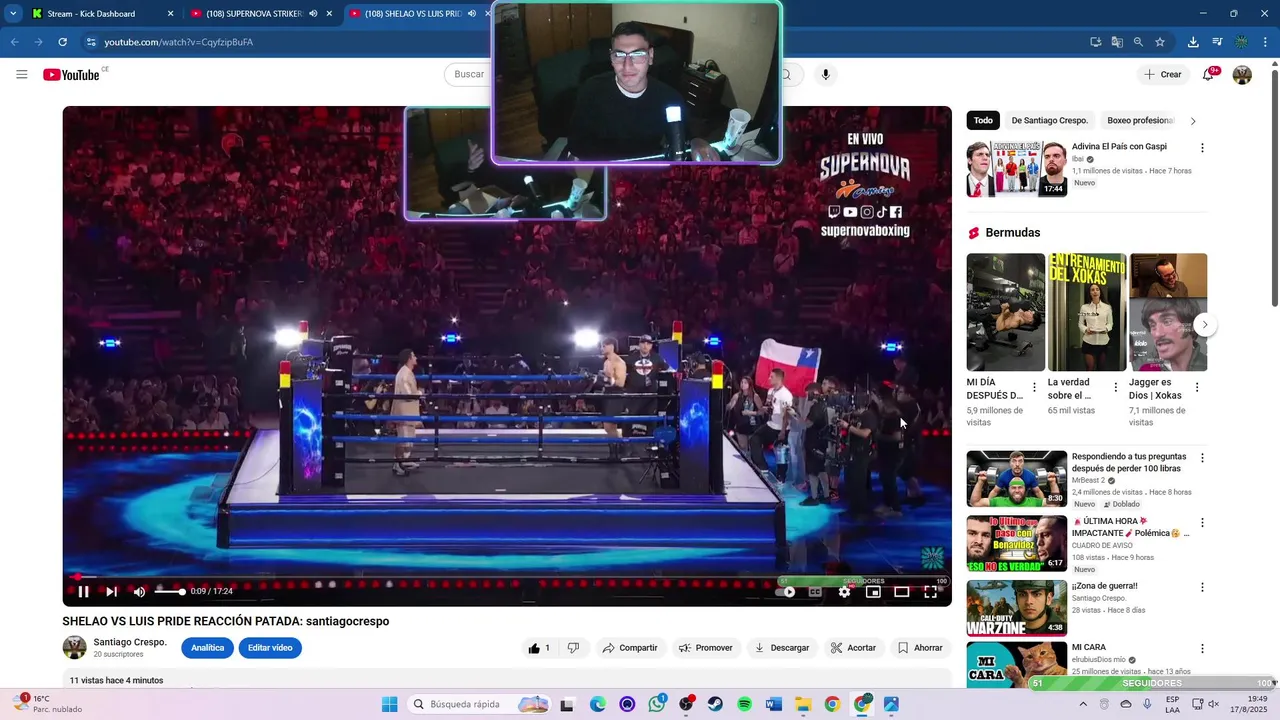Click the Chrome address bar URL

tap(179, 42)
